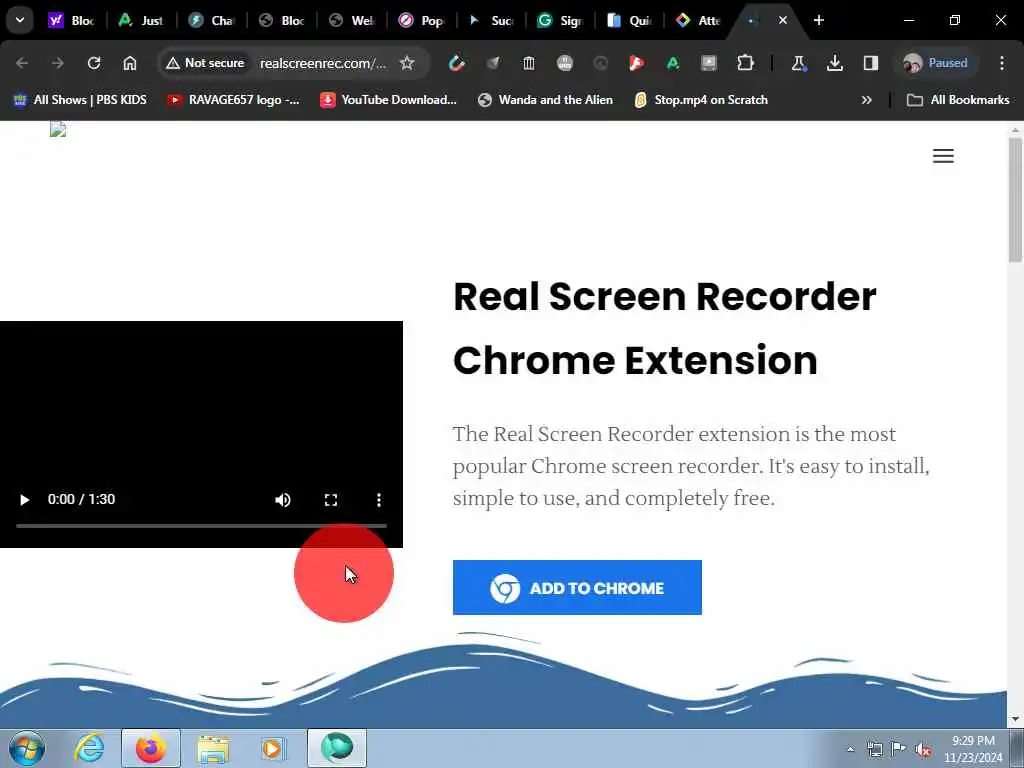Switch to the 'Pop' tab
1024x768 pixels.
pyautogui.click(x=421, y=20)
